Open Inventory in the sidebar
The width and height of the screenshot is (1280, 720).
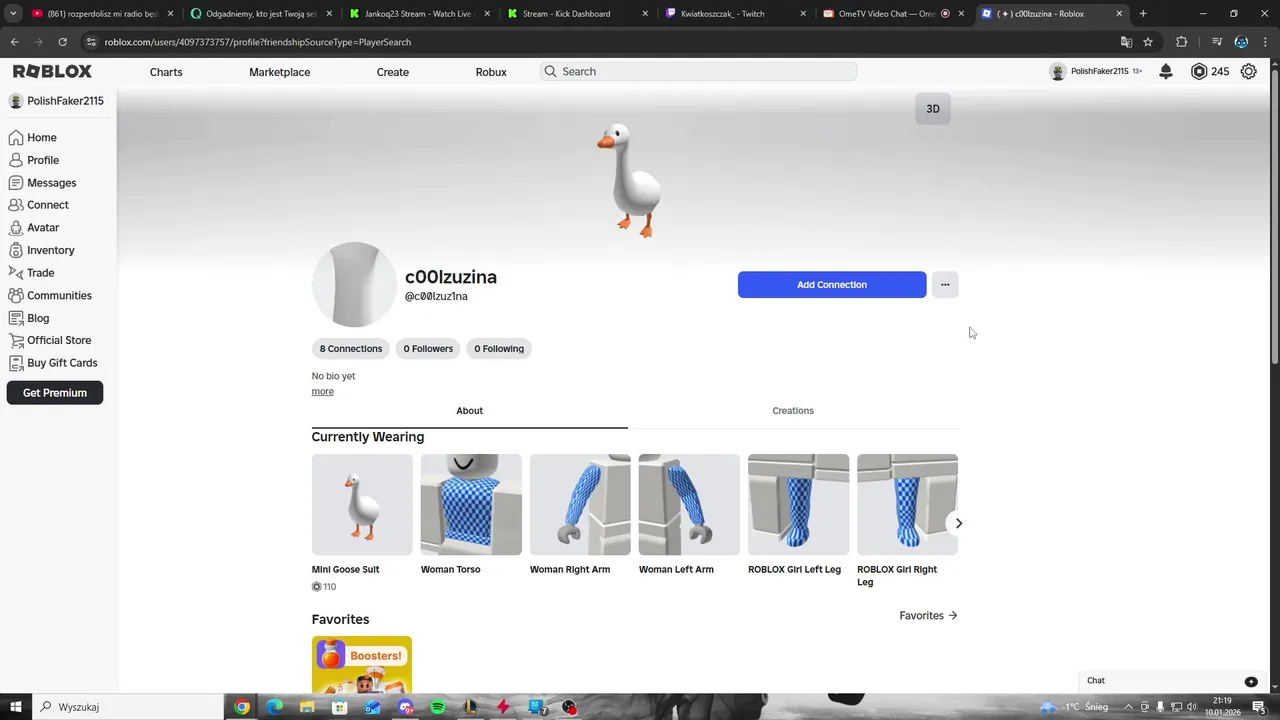pyautogui.click(x=41, y=250)
